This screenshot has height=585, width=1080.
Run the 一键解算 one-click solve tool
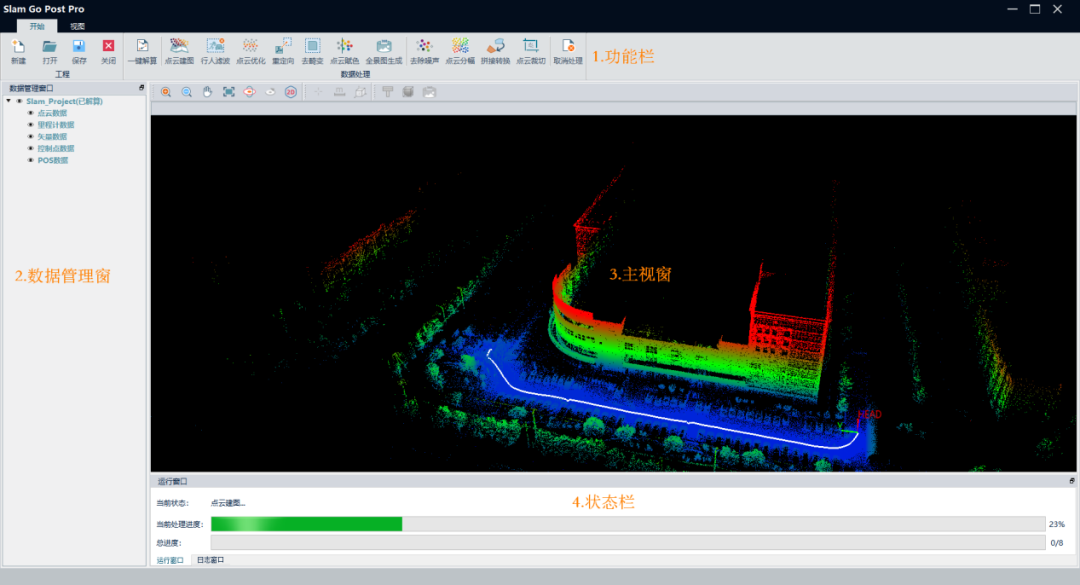[142, 47]
